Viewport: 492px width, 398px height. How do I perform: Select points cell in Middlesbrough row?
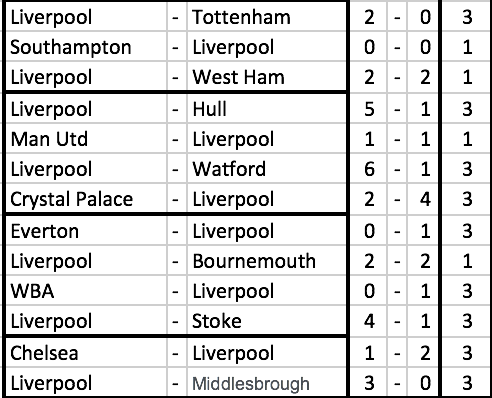467,383
